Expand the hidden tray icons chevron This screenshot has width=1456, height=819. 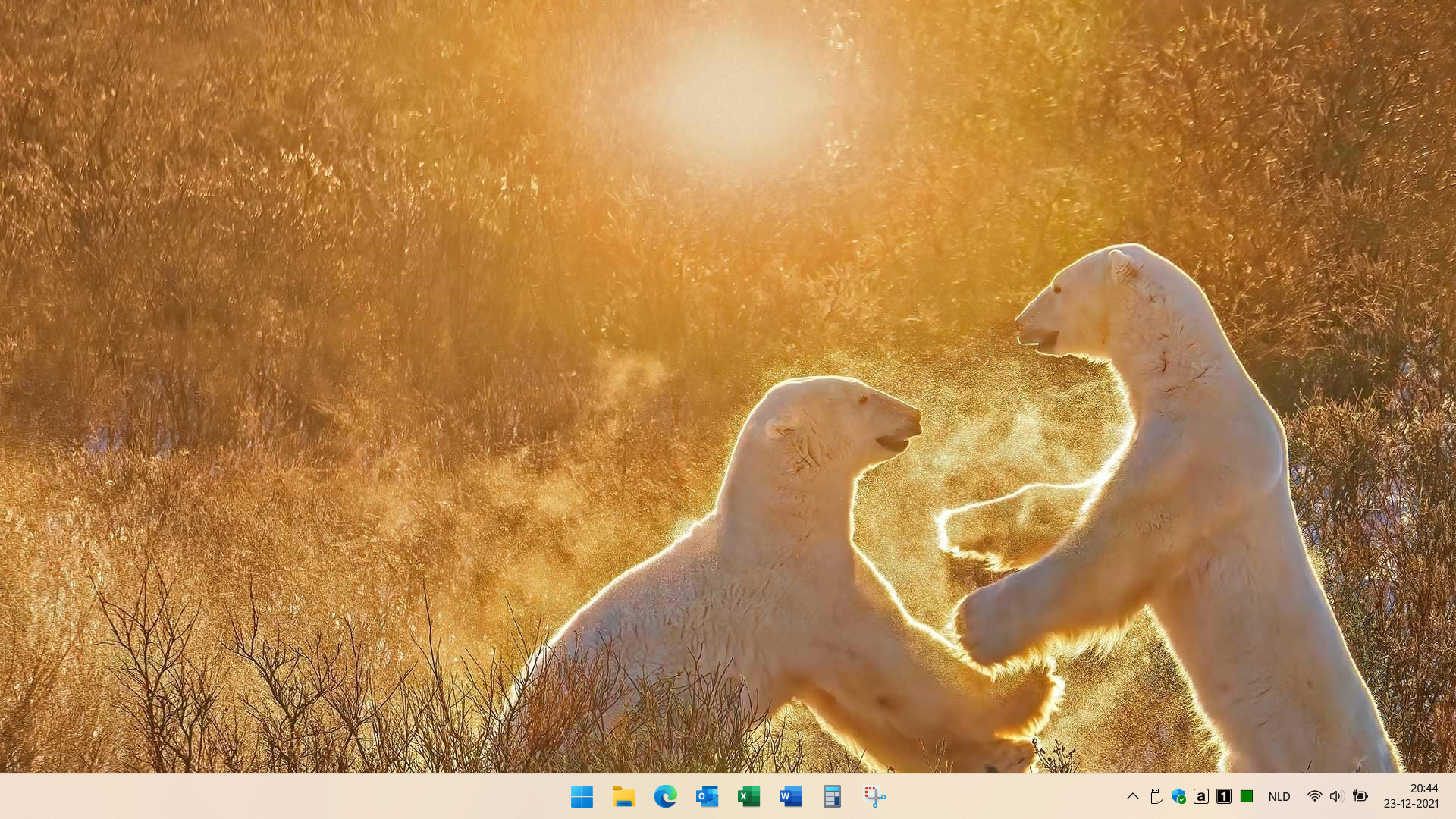1132,796
